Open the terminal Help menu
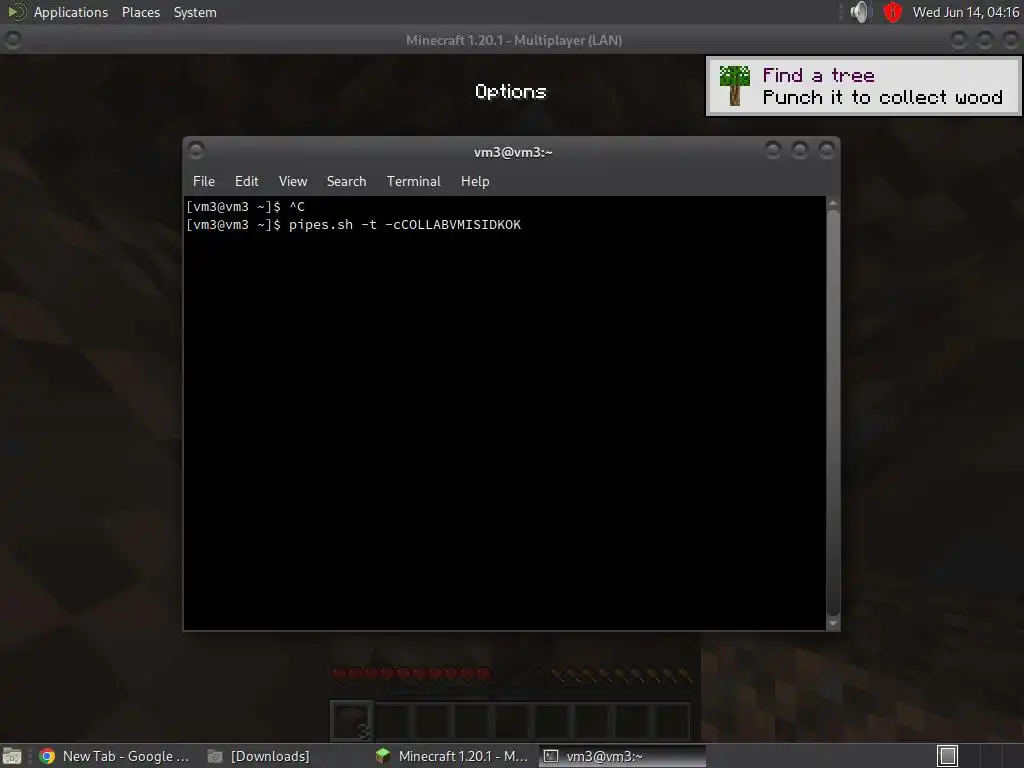This screenshot has width=1024, height=768. (475, 182)
